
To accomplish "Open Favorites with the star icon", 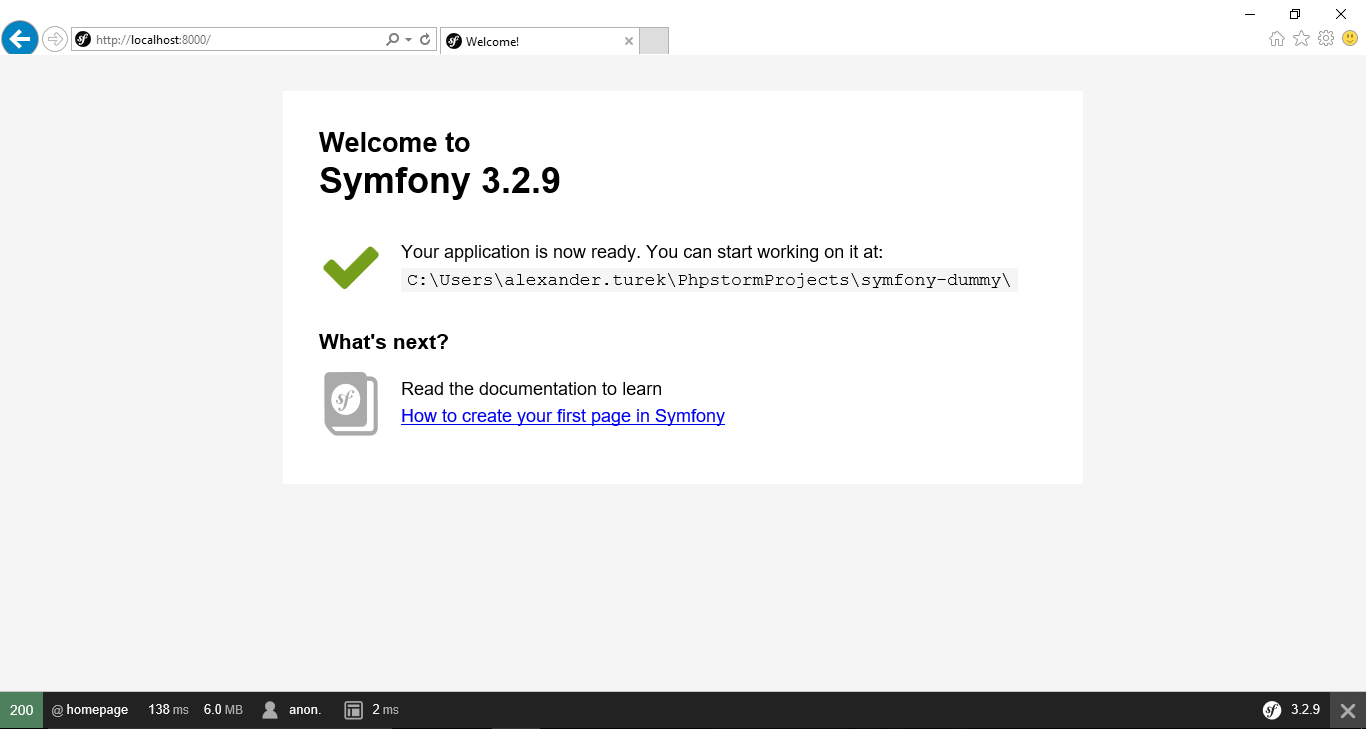I will [x=1301, y=38].
